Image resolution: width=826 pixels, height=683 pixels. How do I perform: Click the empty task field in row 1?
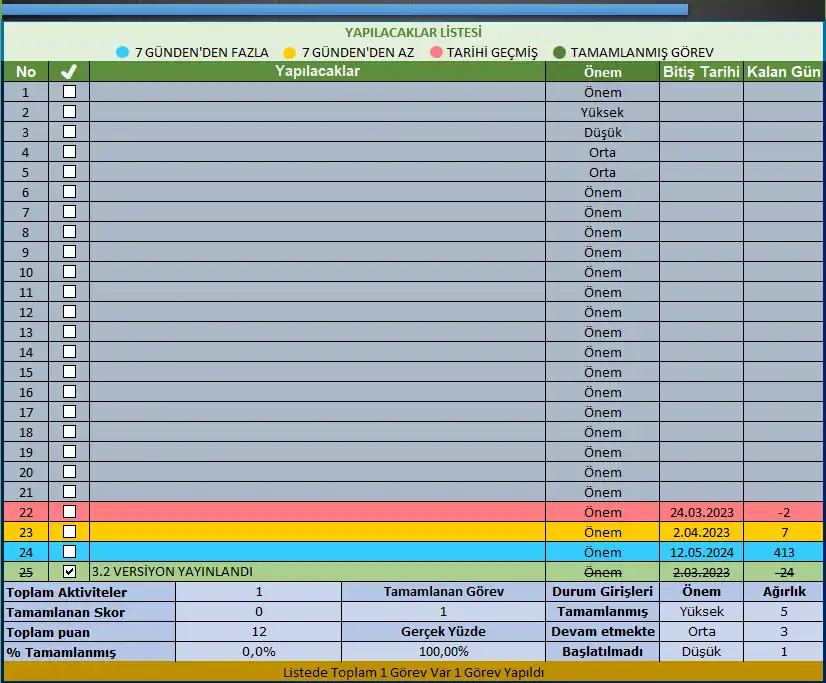point(317,92)
